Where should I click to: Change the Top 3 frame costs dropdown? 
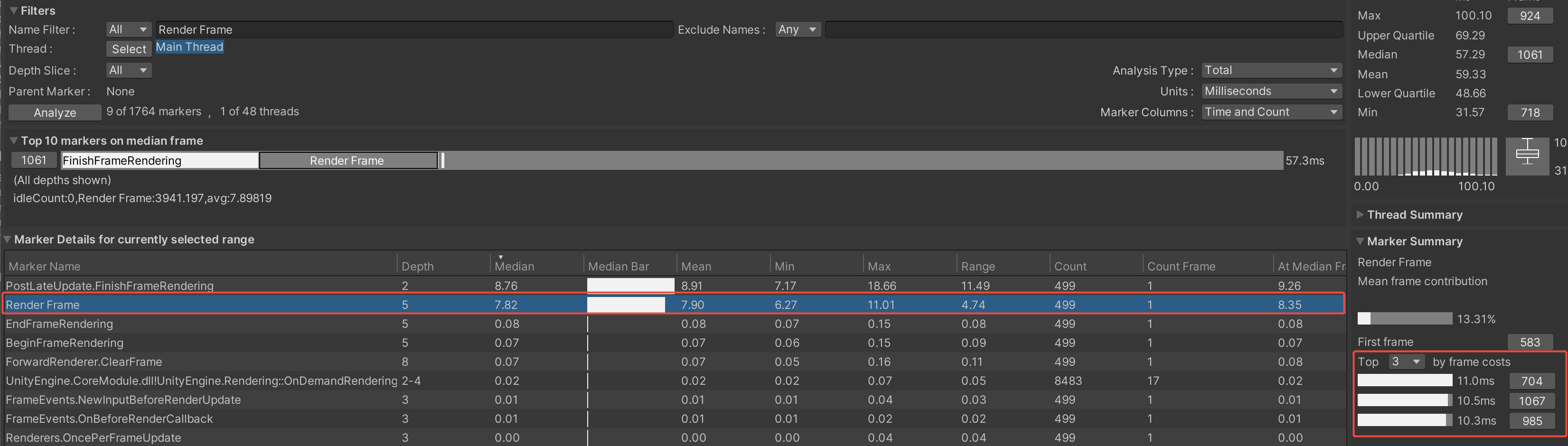1406,362
